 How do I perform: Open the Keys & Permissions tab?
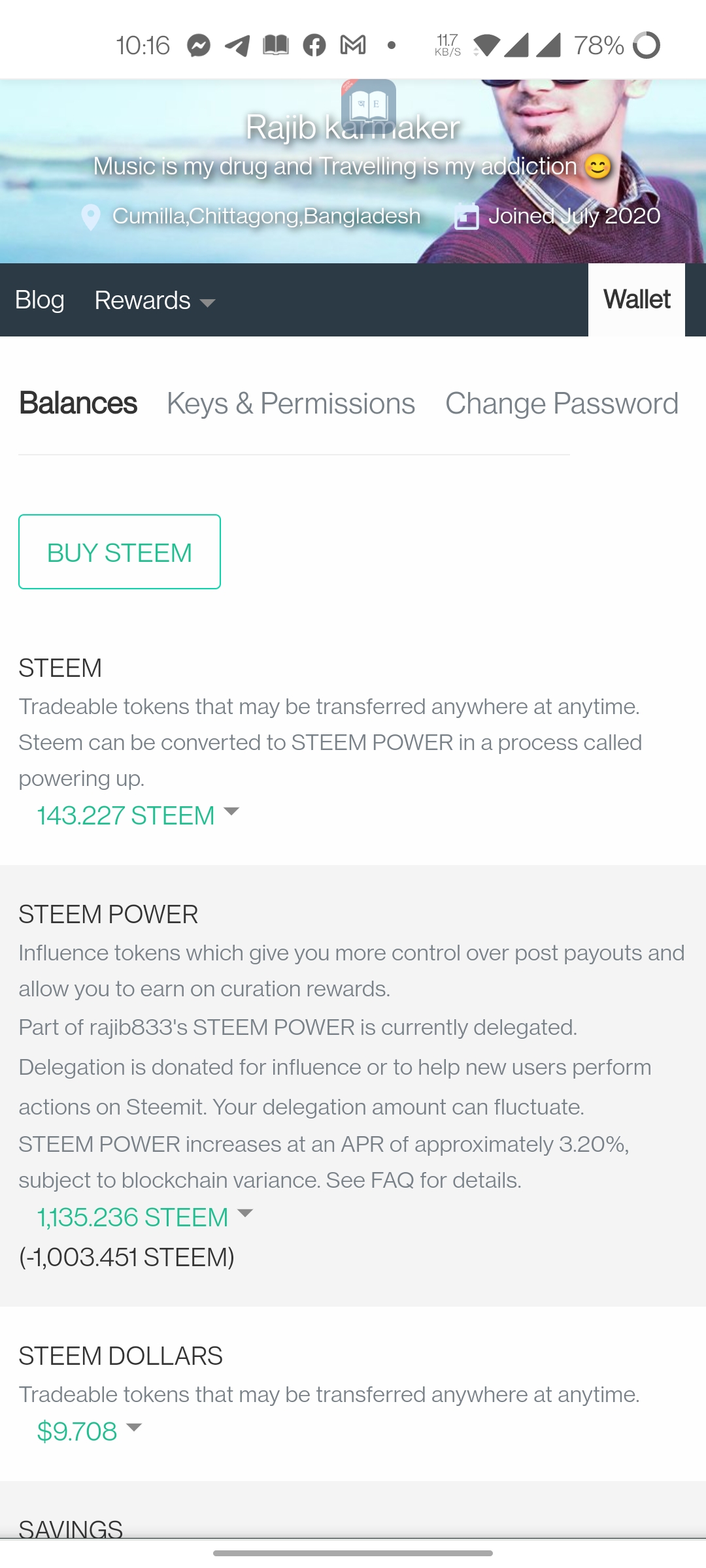(x=291, y=404)
